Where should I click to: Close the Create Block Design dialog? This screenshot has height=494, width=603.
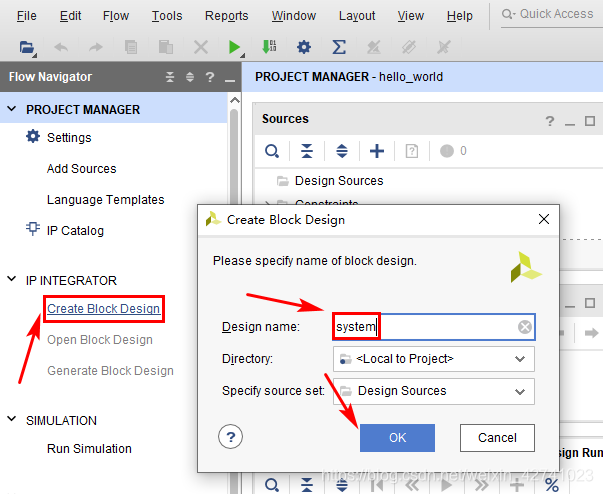click(544, 219)
